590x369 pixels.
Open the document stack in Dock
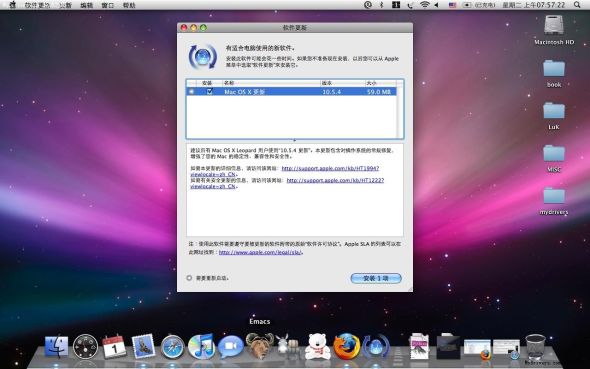pyautogui.click(x=419, y=346)
